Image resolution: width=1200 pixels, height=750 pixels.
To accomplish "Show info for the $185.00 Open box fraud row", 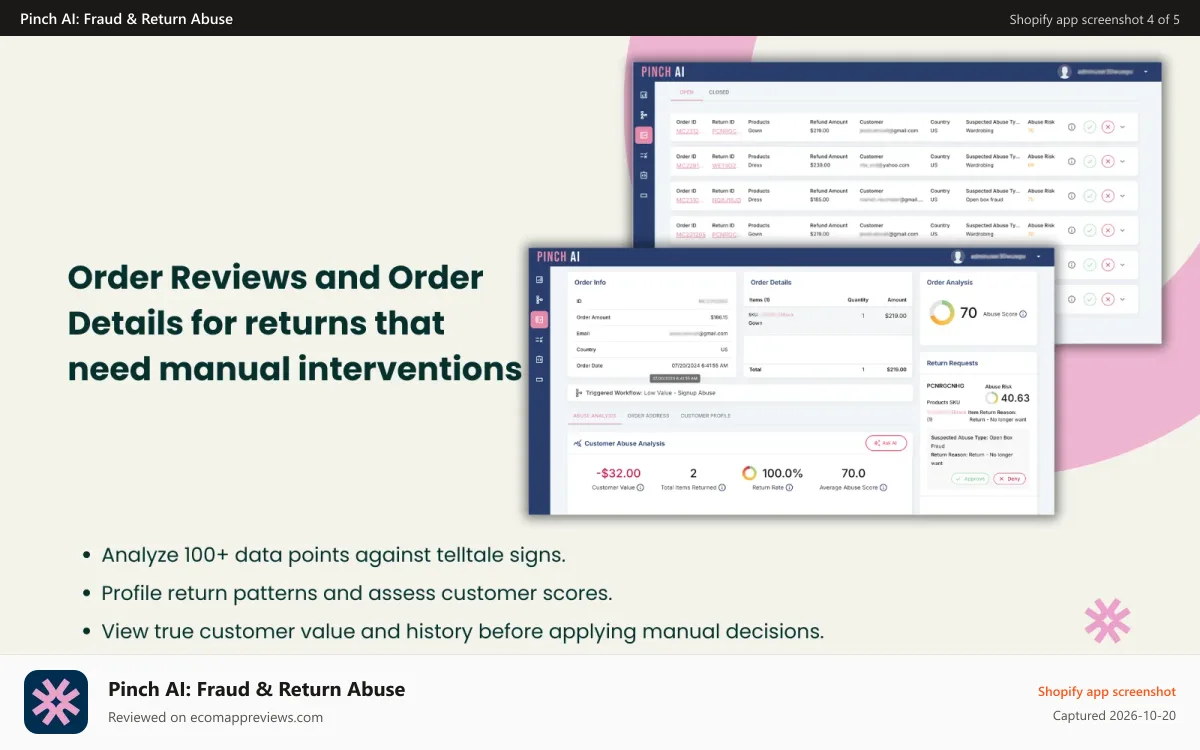I will point(1071,195).
